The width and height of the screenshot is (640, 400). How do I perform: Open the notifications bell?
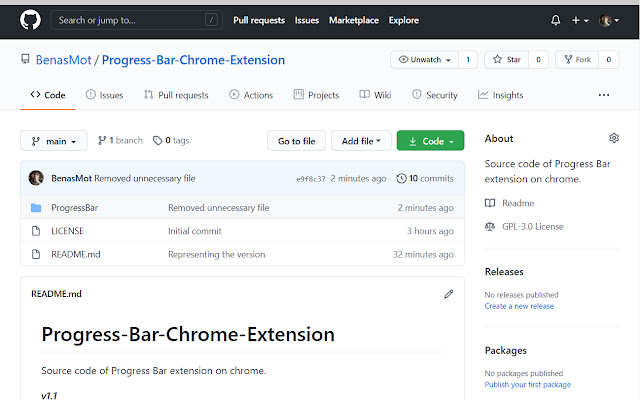[556, 20]
